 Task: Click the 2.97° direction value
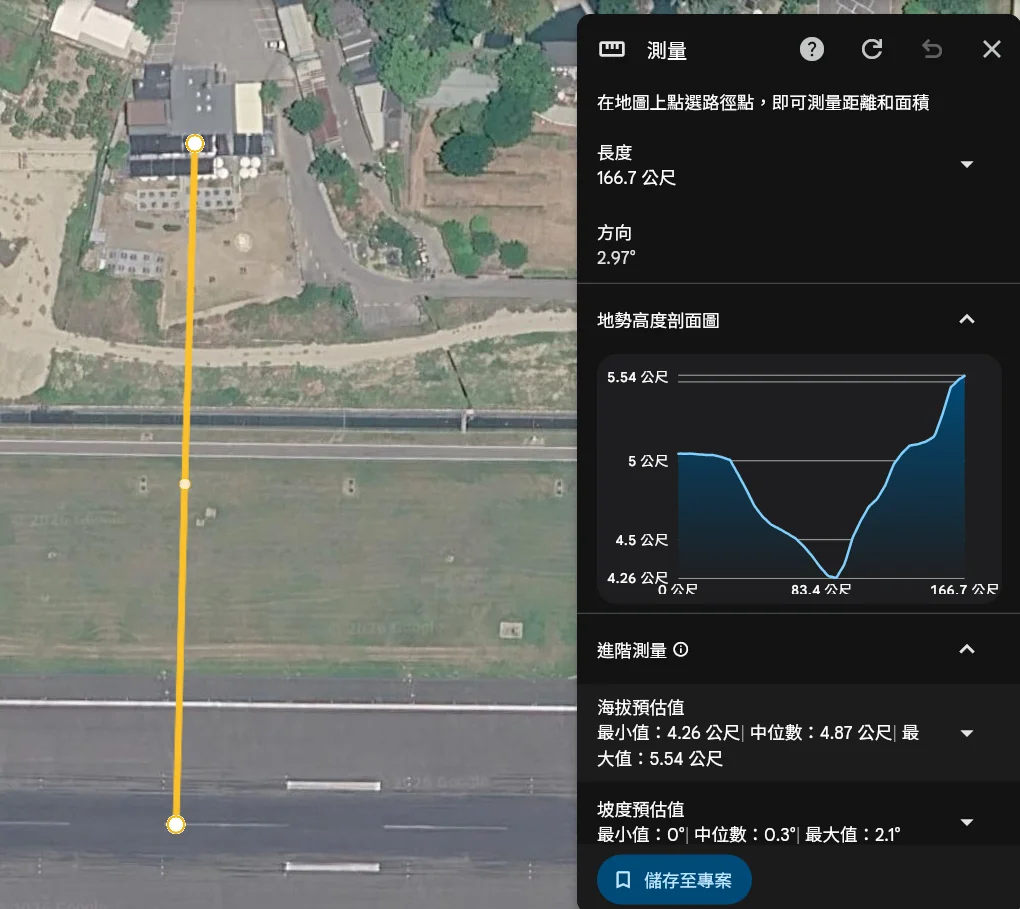tap(616, 258)
